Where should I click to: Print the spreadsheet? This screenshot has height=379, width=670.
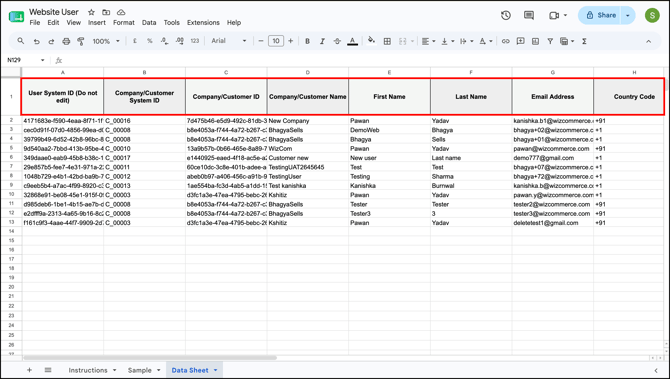[x=66, y=41]
